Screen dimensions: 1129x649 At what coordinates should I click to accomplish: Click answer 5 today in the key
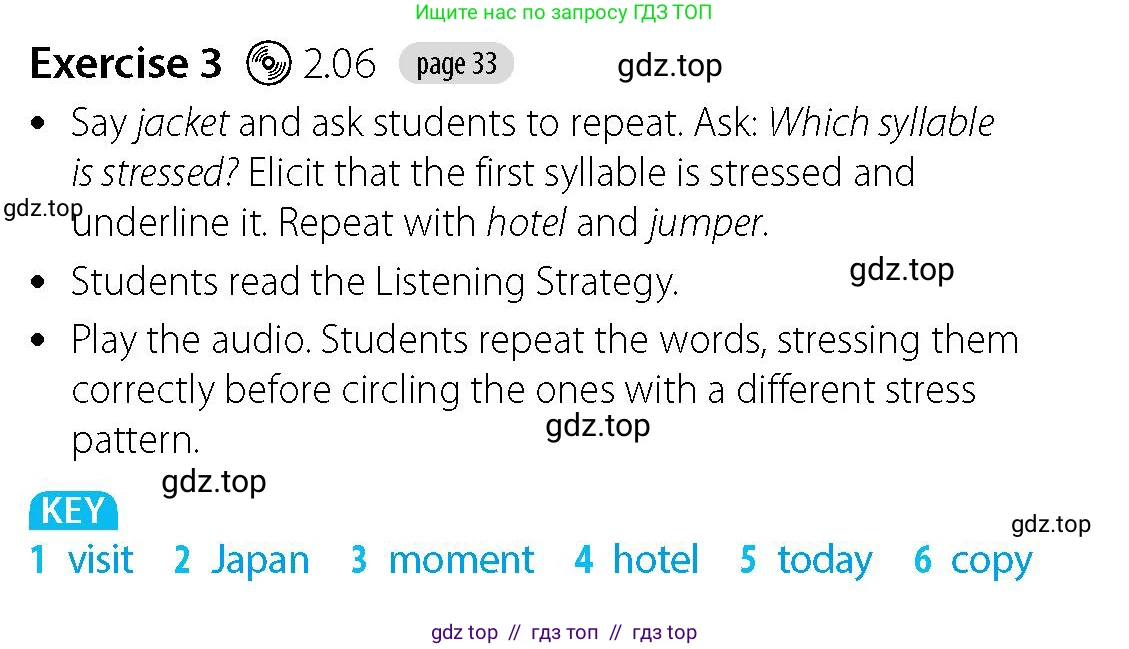pos(806,560)
